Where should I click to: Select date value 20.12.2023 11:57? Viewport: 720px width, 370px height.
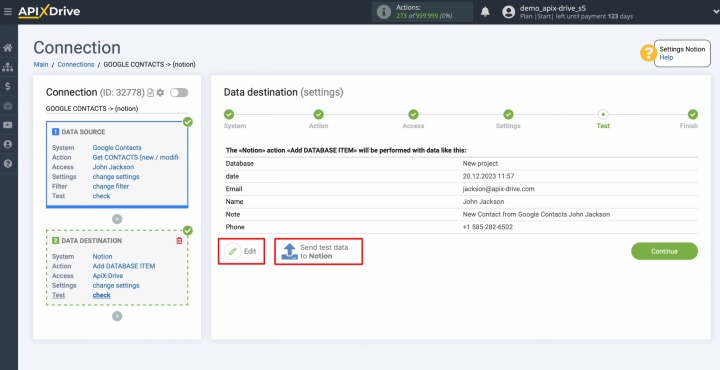point(488,176)
